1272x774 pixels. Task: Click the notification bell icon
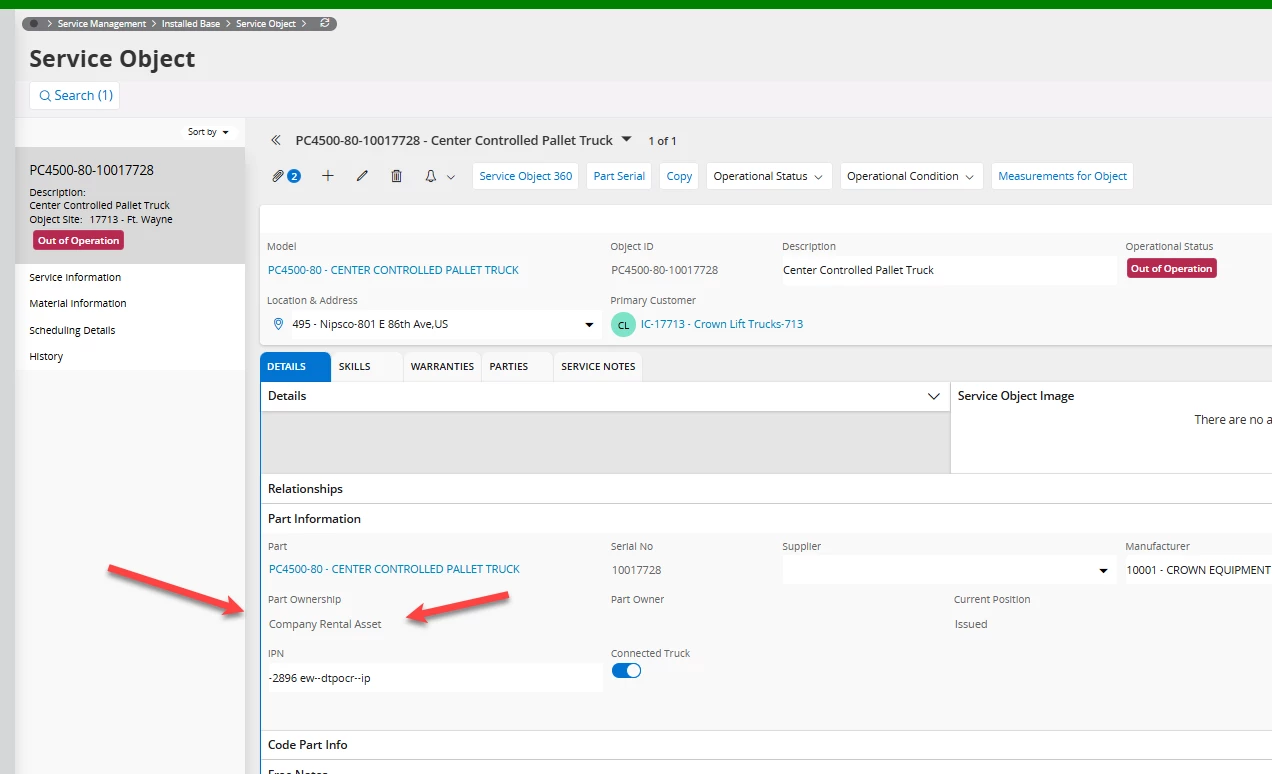pyautogui.click(x=431, y=176)
